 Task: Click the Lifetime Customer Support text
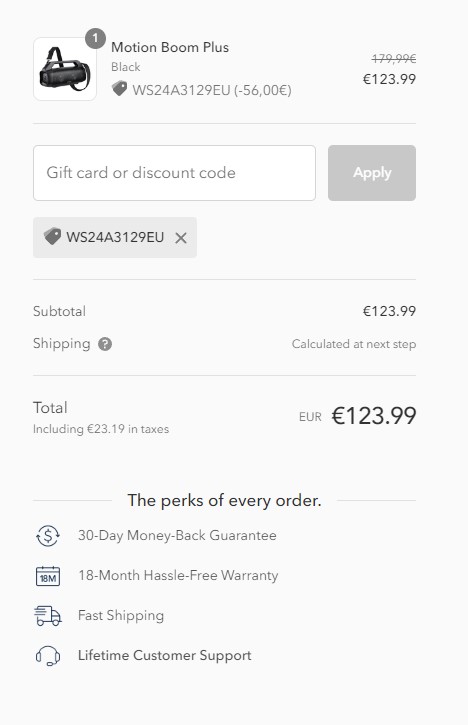click(x=165, y=656)
